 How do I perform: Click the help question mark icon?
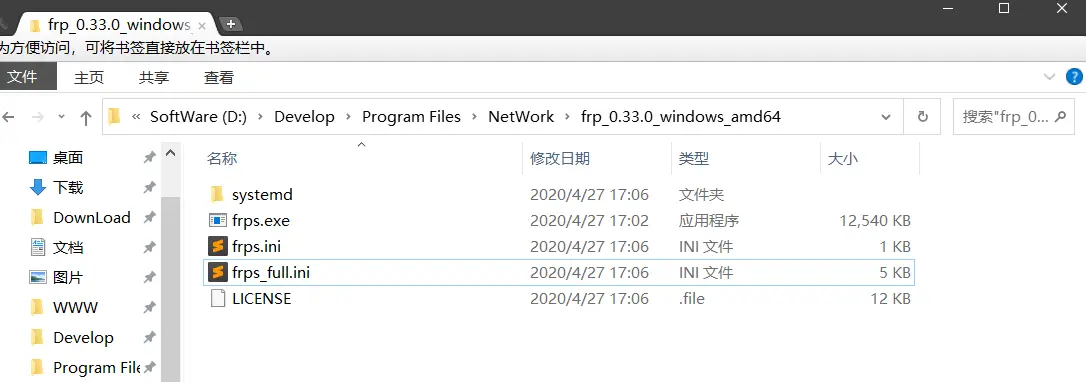[x=1074, y=76]
